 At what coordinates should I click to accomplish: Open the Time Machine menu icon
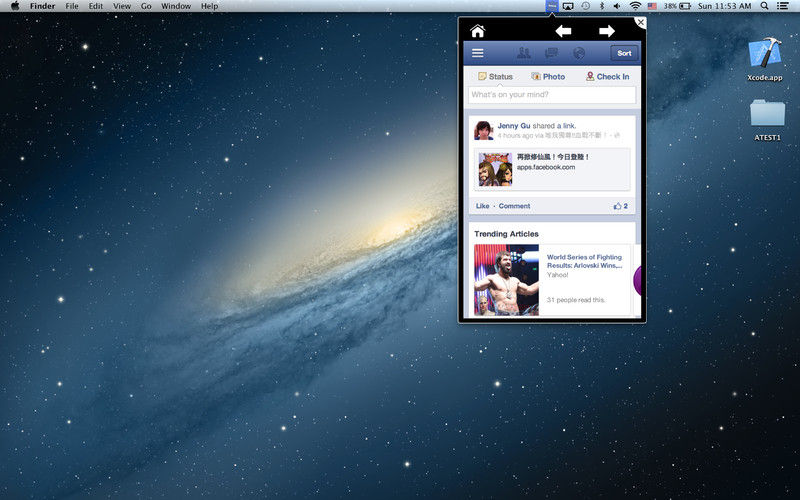click(585, 6)
